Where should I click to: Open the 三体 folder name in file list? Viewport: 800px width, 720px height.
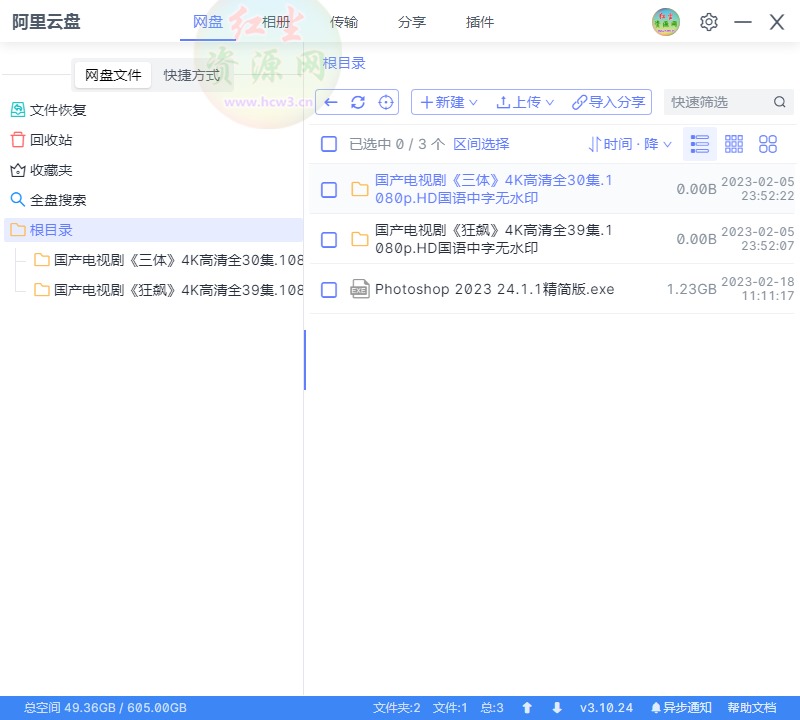point(493,189)
